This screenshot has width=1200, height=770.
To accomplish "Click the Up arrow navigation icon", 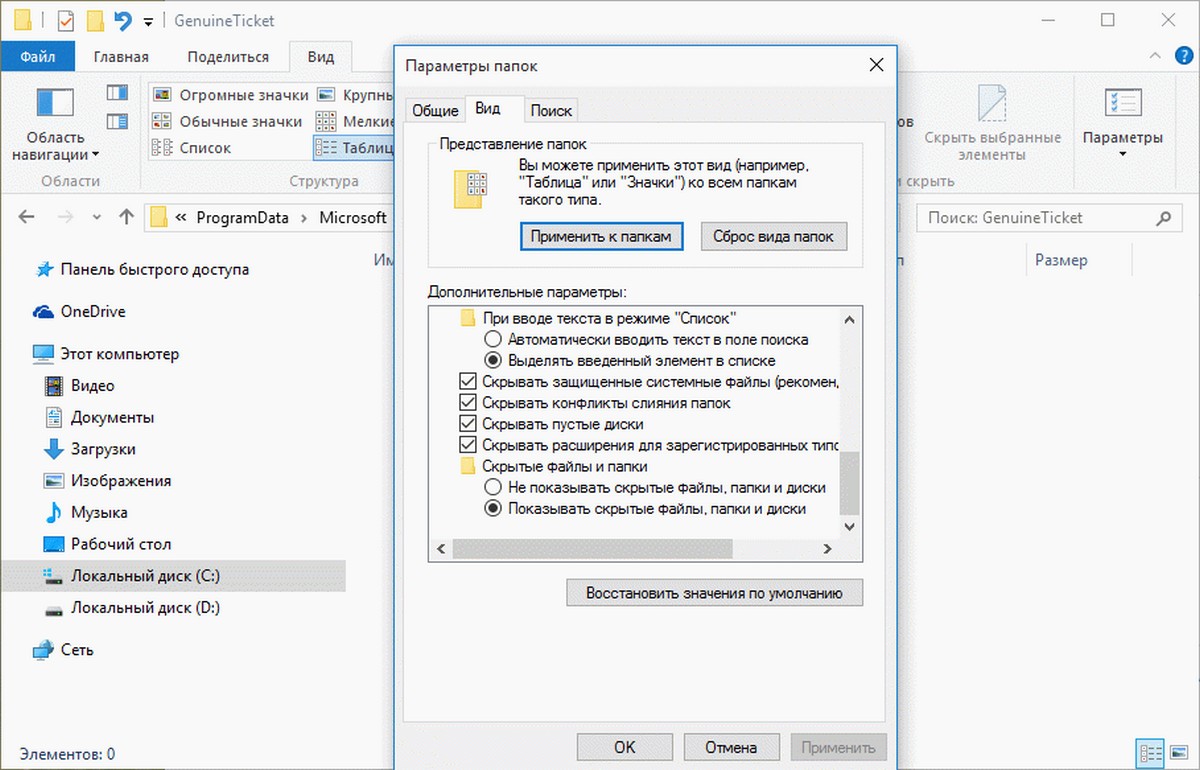I will [x=126, y=217].
